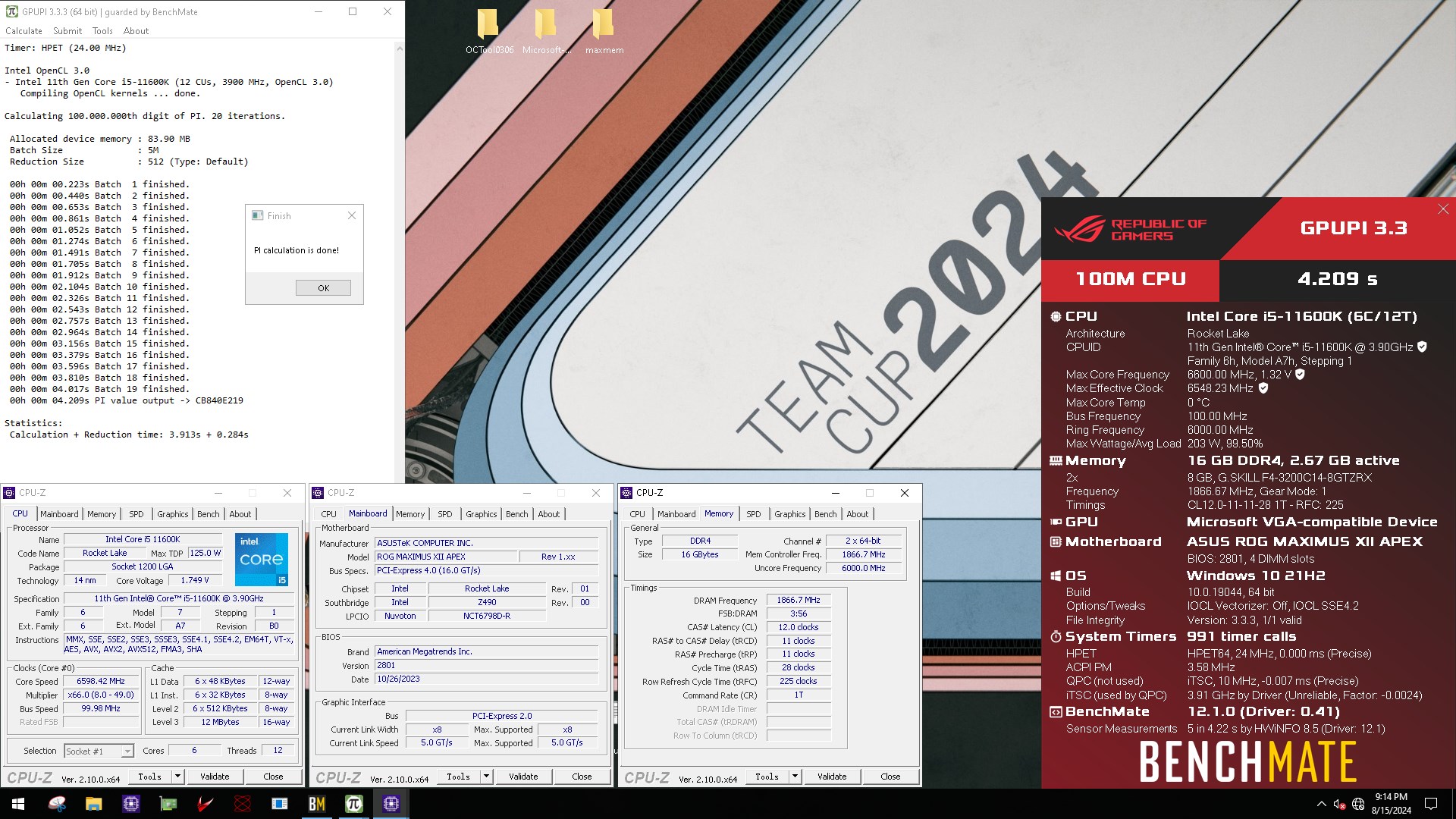Open the Microsoft... desktop folder
The height and width of the screenshot is (819, 1456).
tap(546, 30)
